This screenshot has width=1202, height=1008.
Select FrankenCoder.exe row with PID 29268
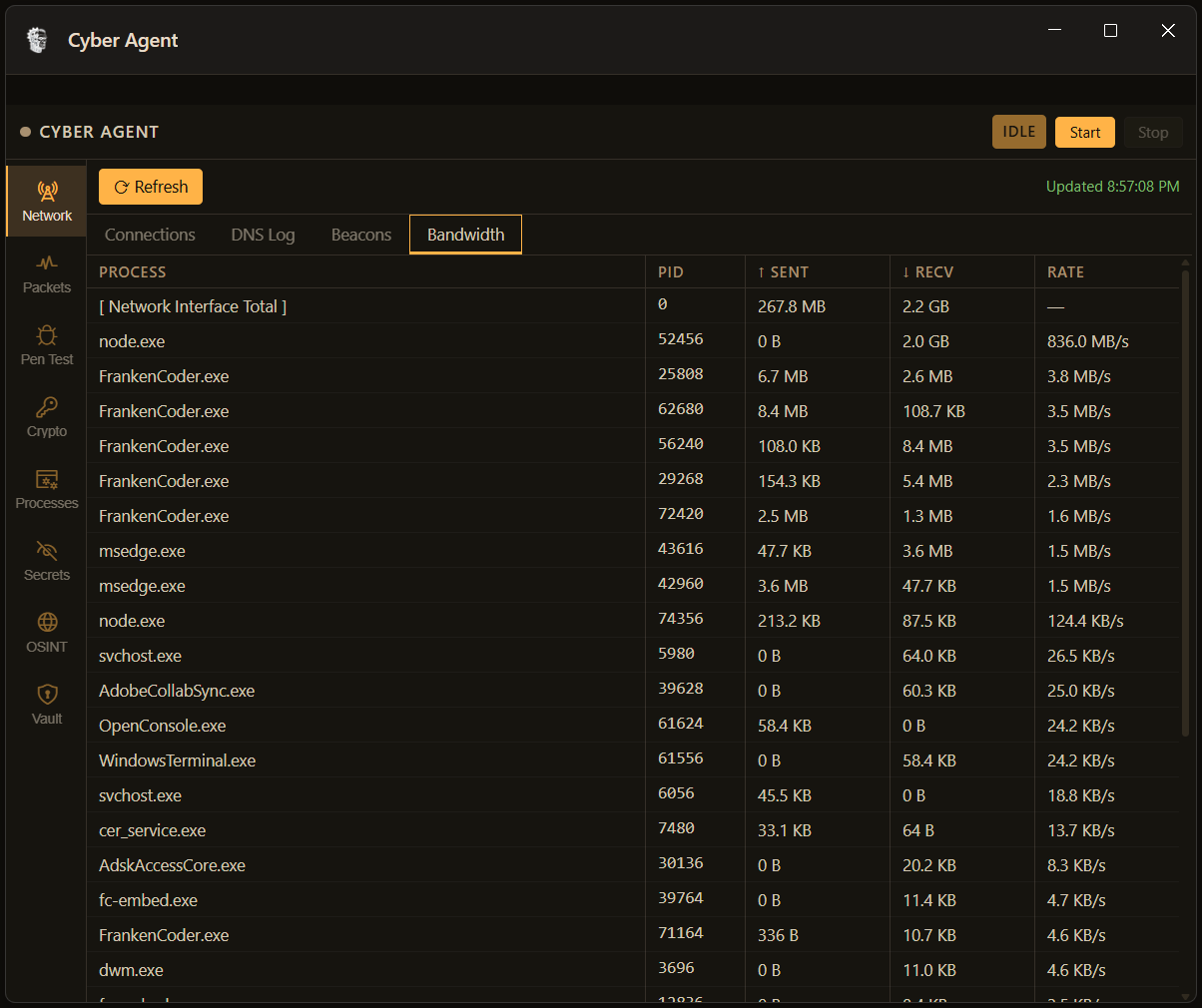[633, 481]
